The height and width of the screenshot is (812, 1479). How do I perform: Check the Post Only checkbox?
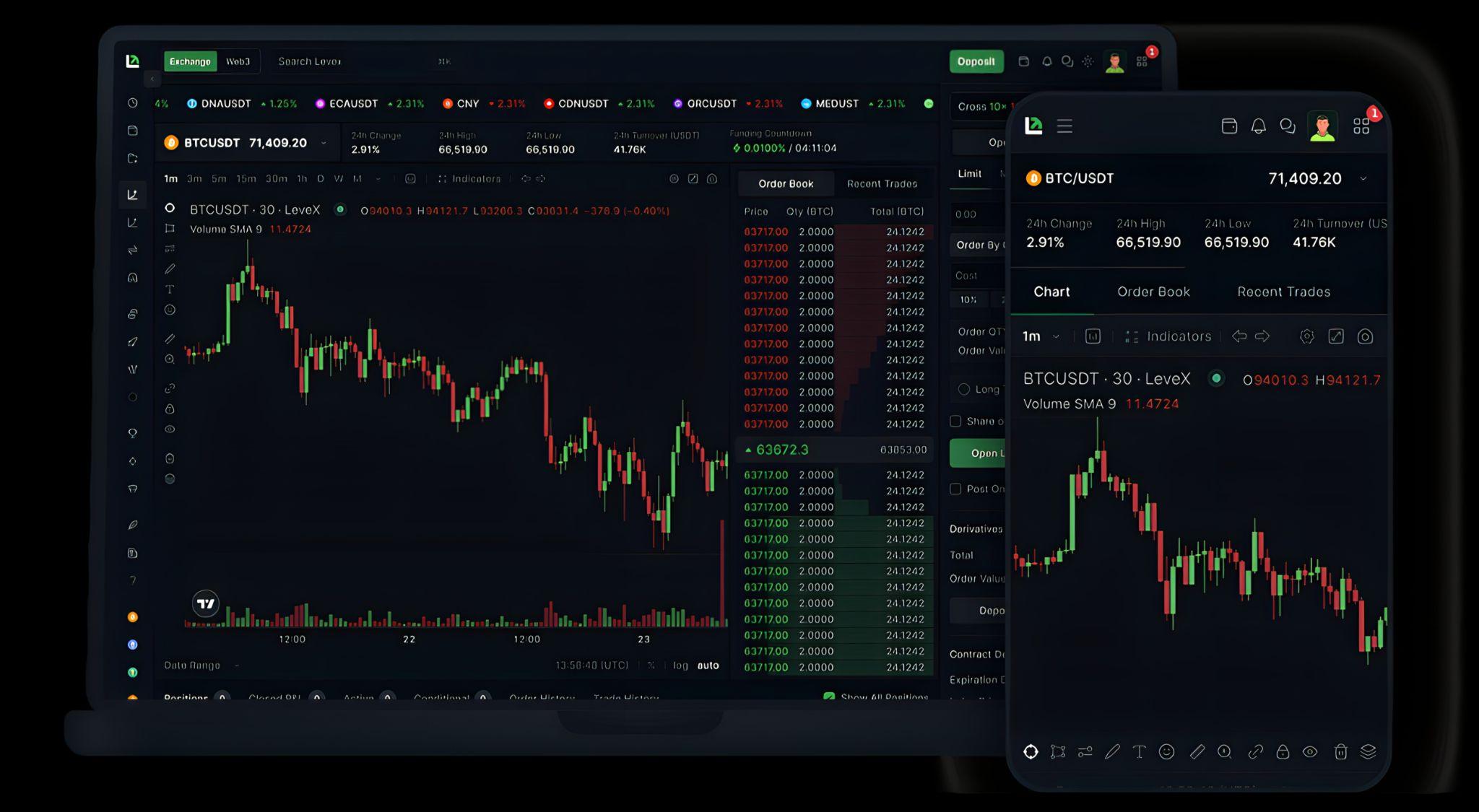coord(955,489)
